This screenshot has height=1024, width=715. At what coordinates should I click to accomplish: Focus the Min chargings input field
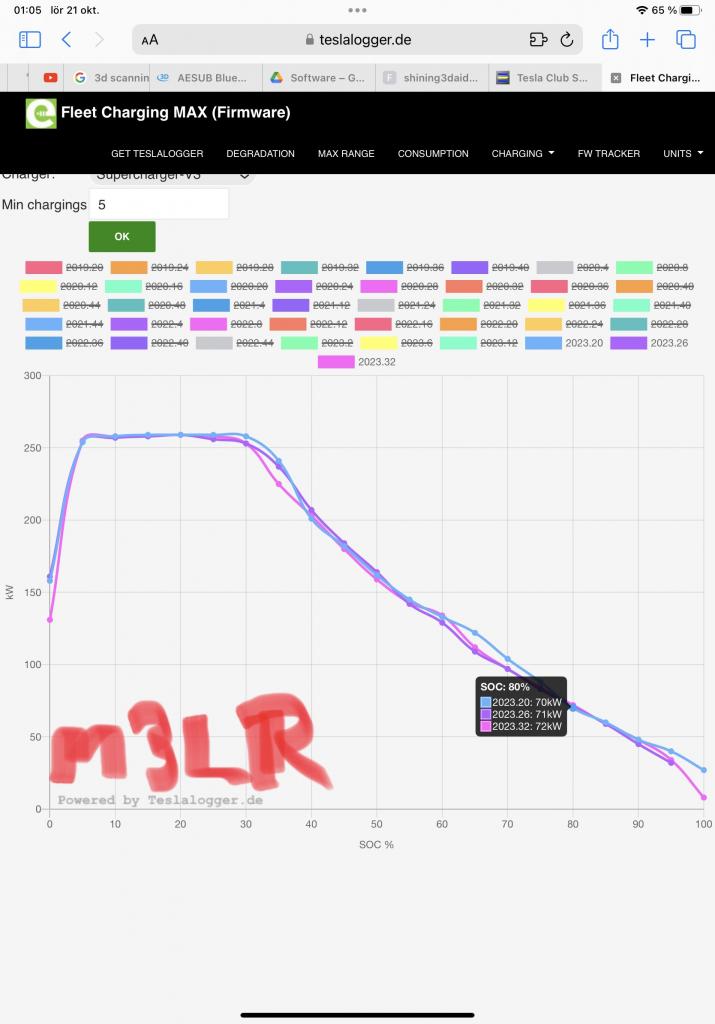coord(159,204)
